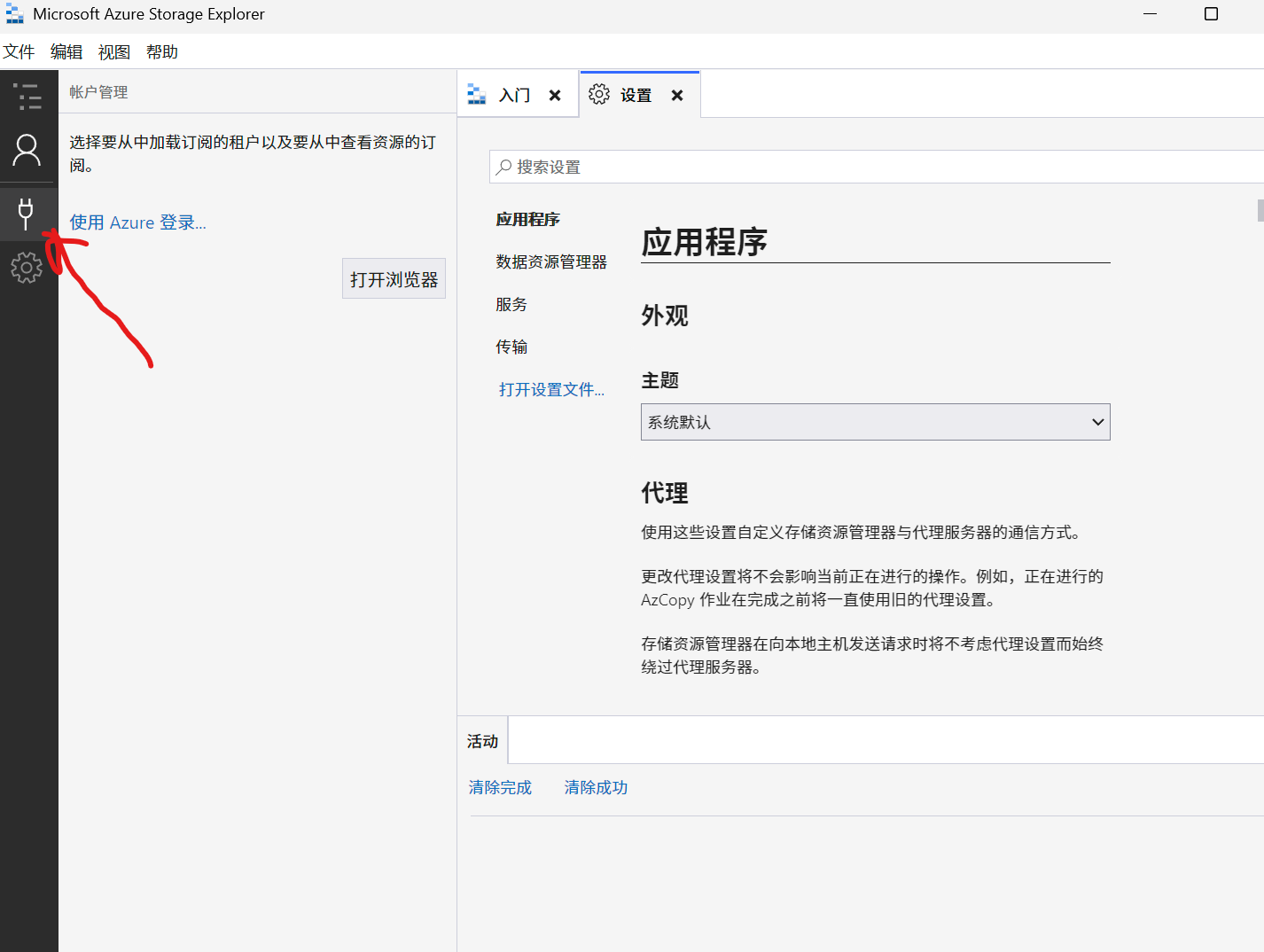
Task: Open the 视图 menu
Action: pos(114,52)
